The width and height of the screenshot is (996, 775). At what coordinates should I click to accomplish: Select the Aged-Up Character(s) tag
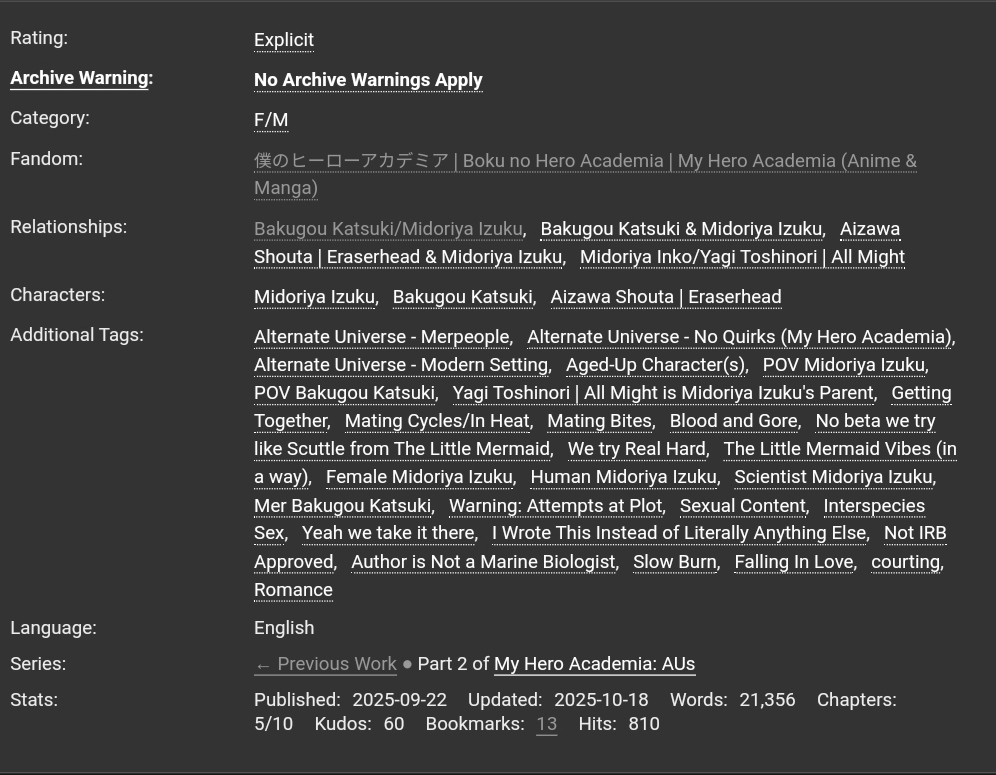click(x=655, y=365)
